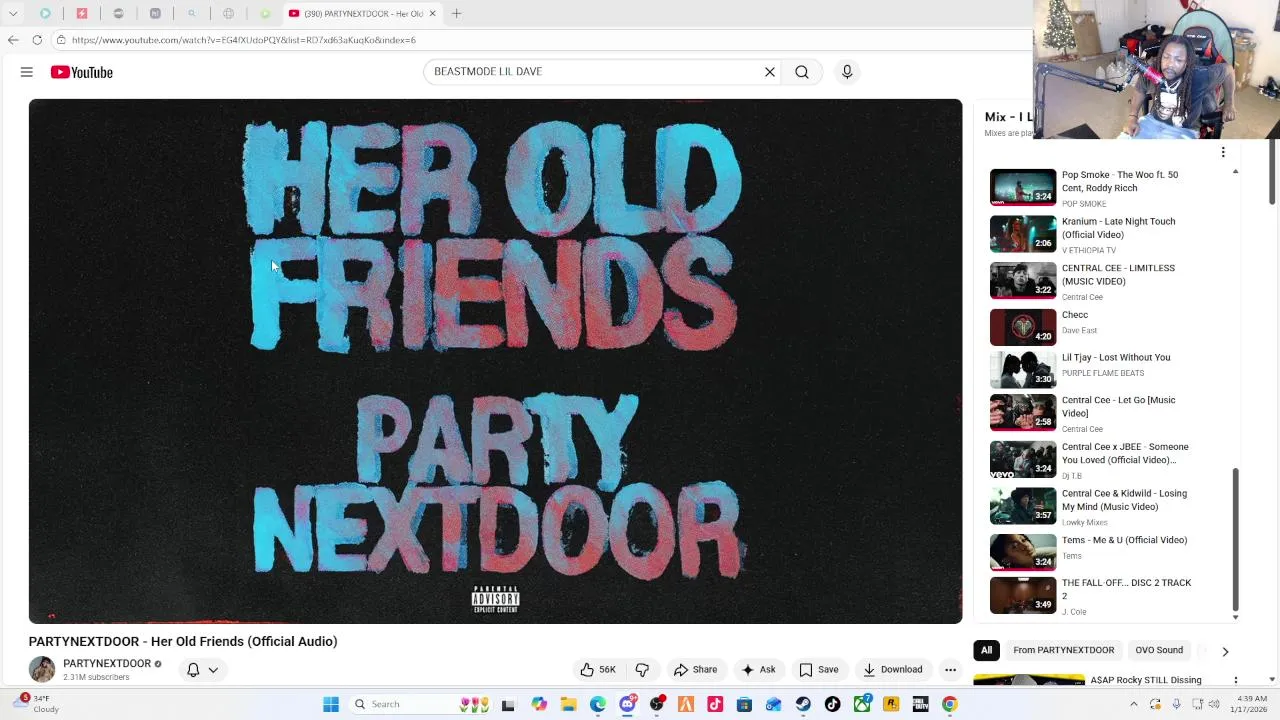Viewport: 1280px width, 720px height.
Task: Toggle the notification bell for PARTYNEXTDOOR
Action: (x=193, y=670)
